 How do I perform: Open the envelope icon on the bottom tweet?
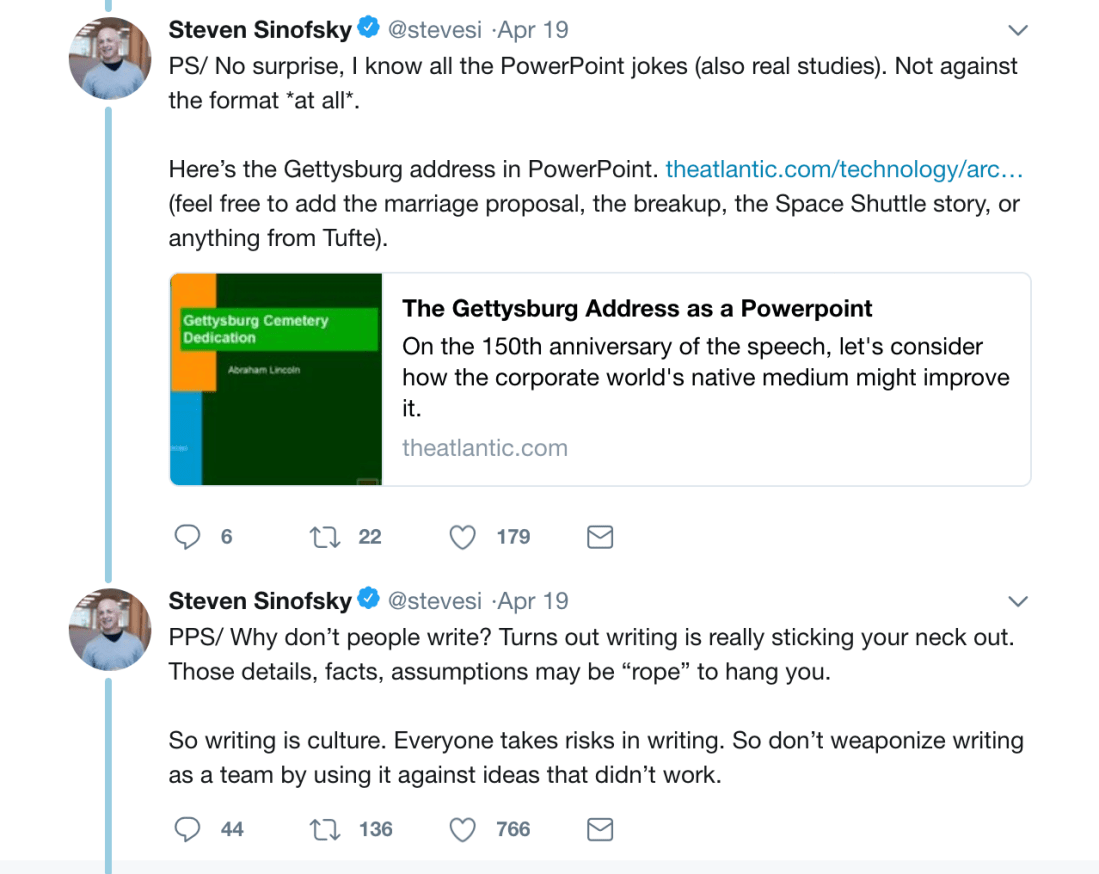coord(600,829)
